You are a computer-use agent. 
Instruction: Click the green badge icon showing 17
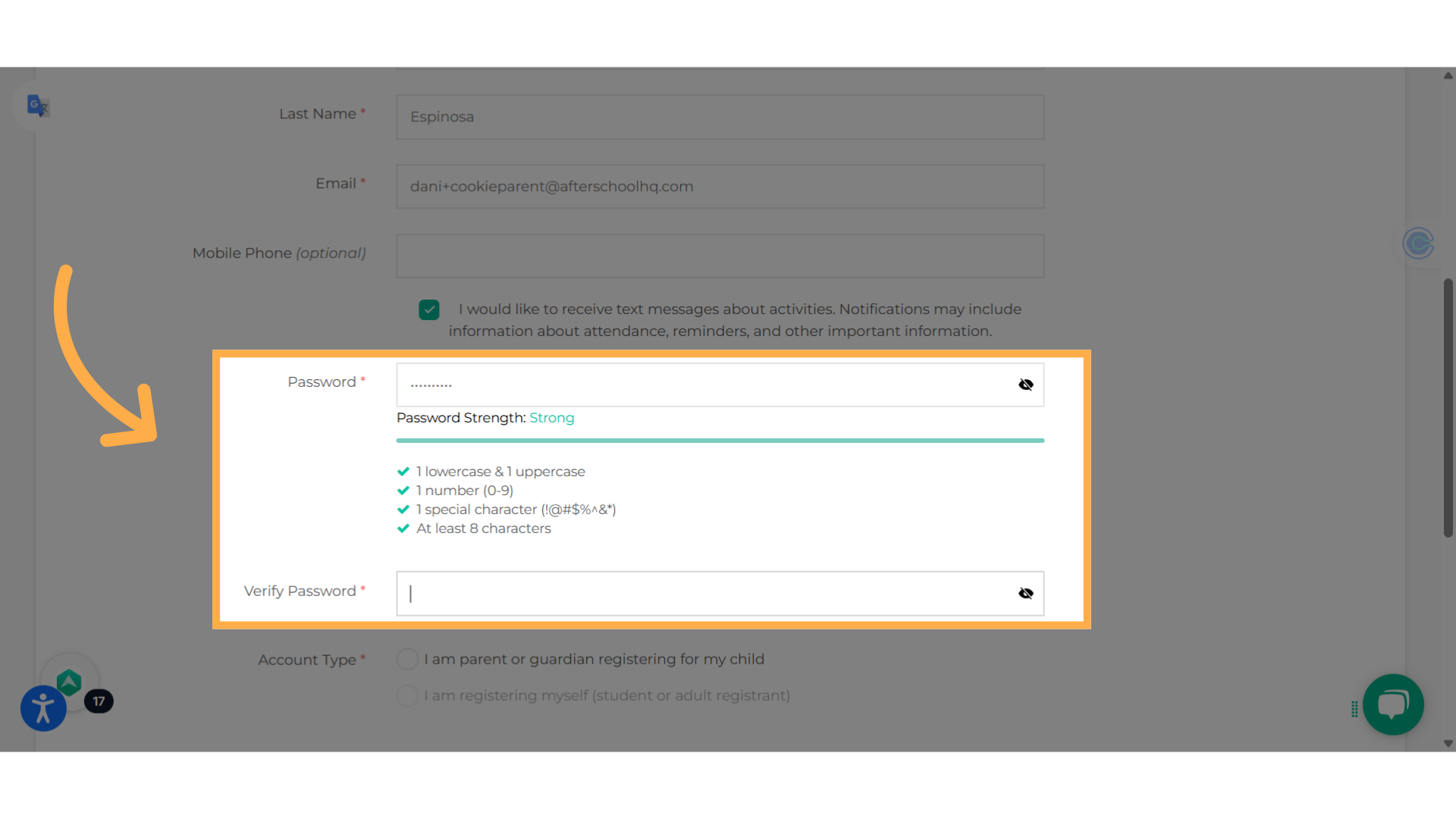pos(69,682)
